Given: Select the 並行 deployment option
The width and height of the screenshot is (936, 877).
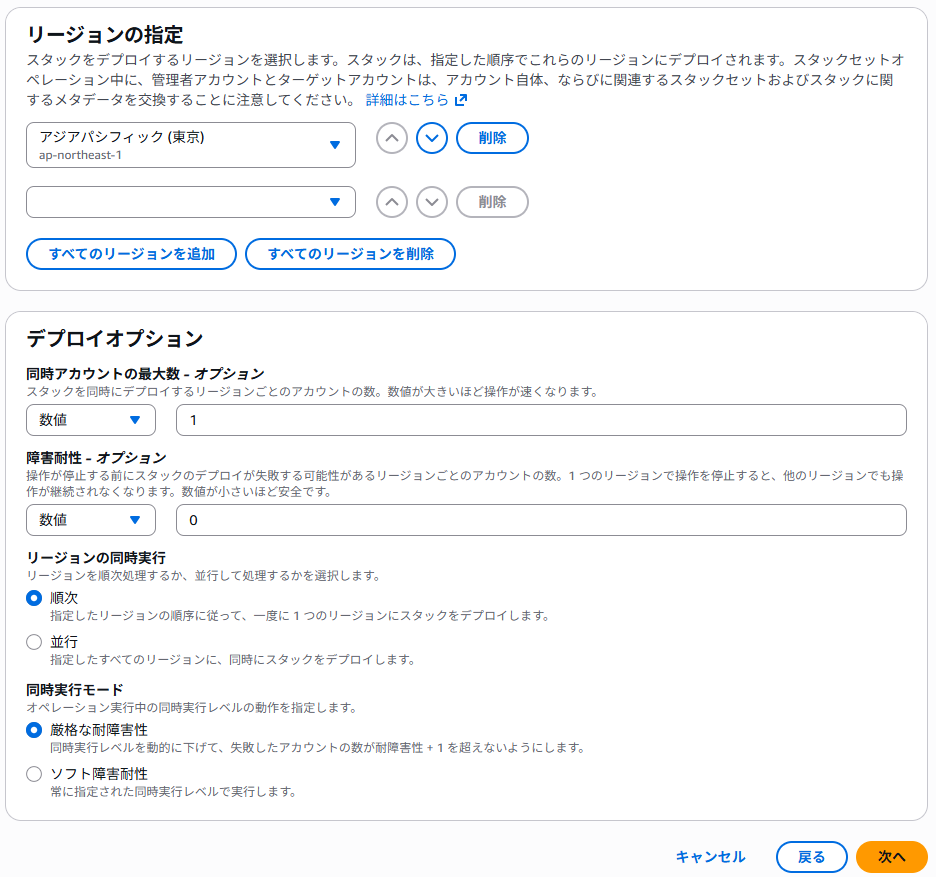Looking at the screenshot, I should coord(32,642).
